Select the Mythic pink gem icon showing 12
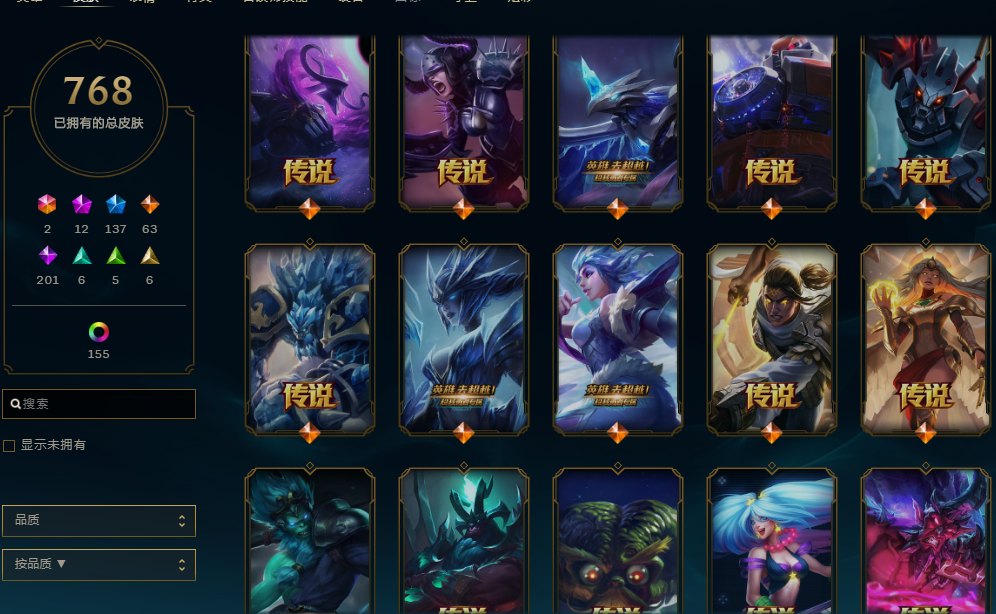Screen dimensions: 996x614 pos(81,204)
